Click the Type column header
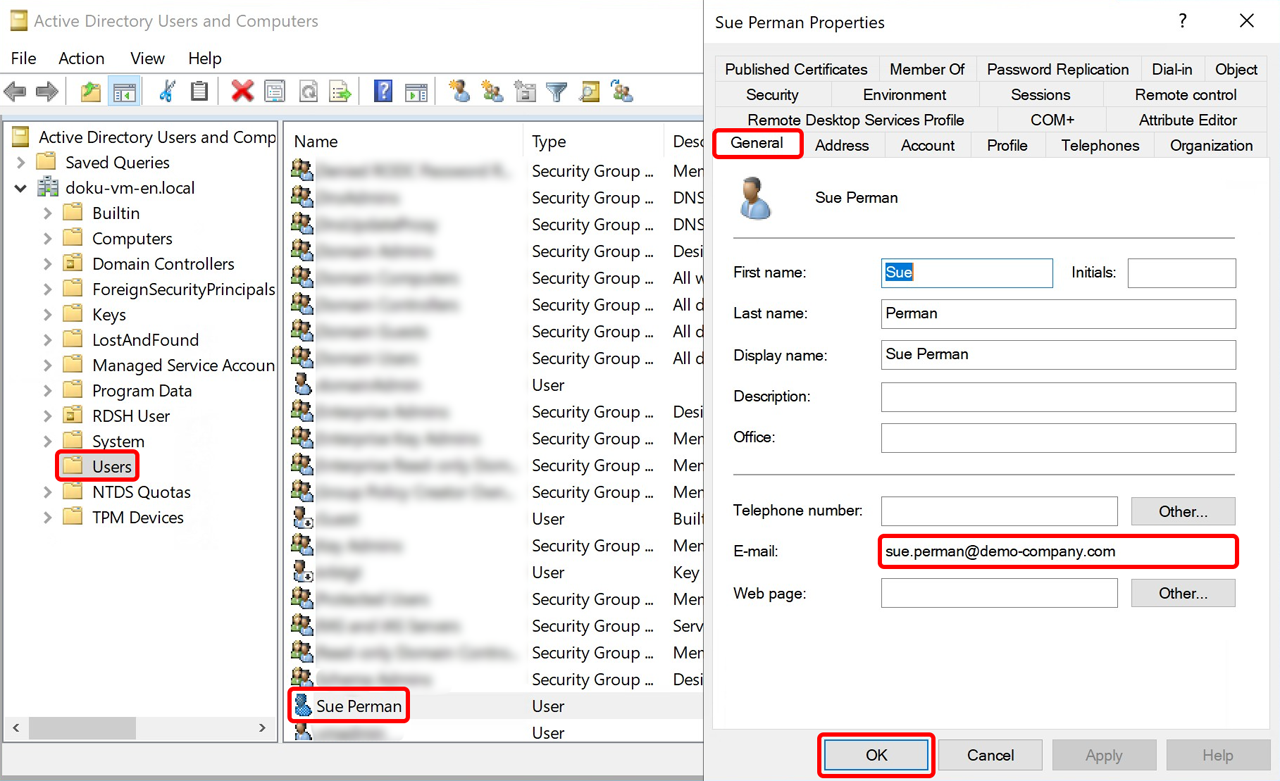This screenshot has width=1280, height=781. coord(593,142)
